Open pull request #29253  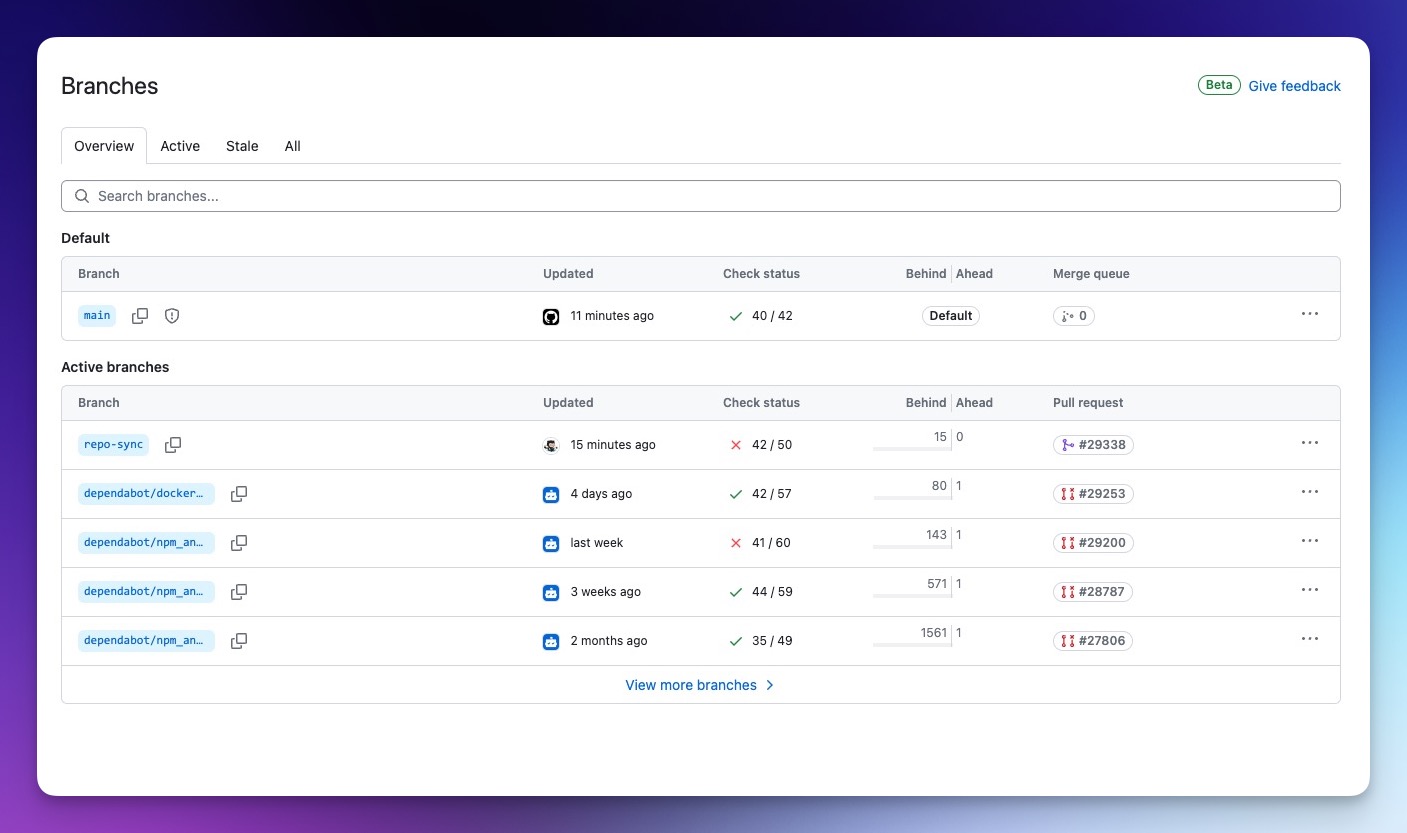[1093, 494]
